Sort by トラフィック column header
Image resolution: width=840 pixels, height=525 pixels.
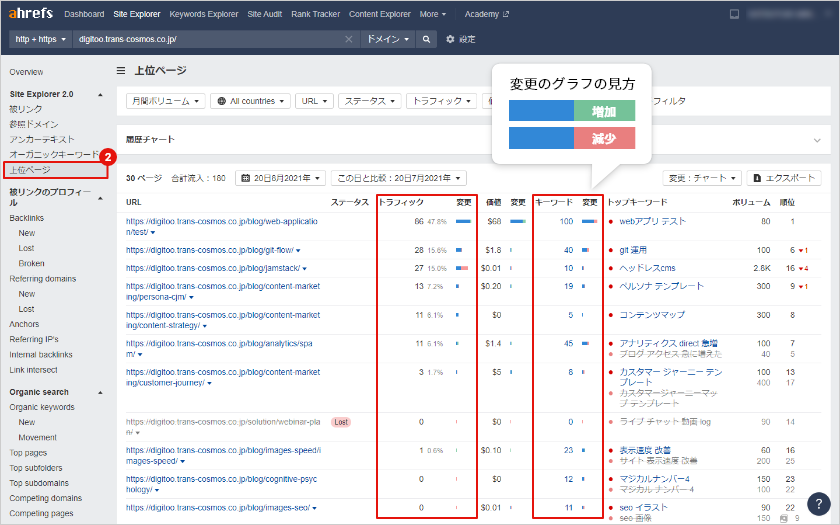coord(401,202)
